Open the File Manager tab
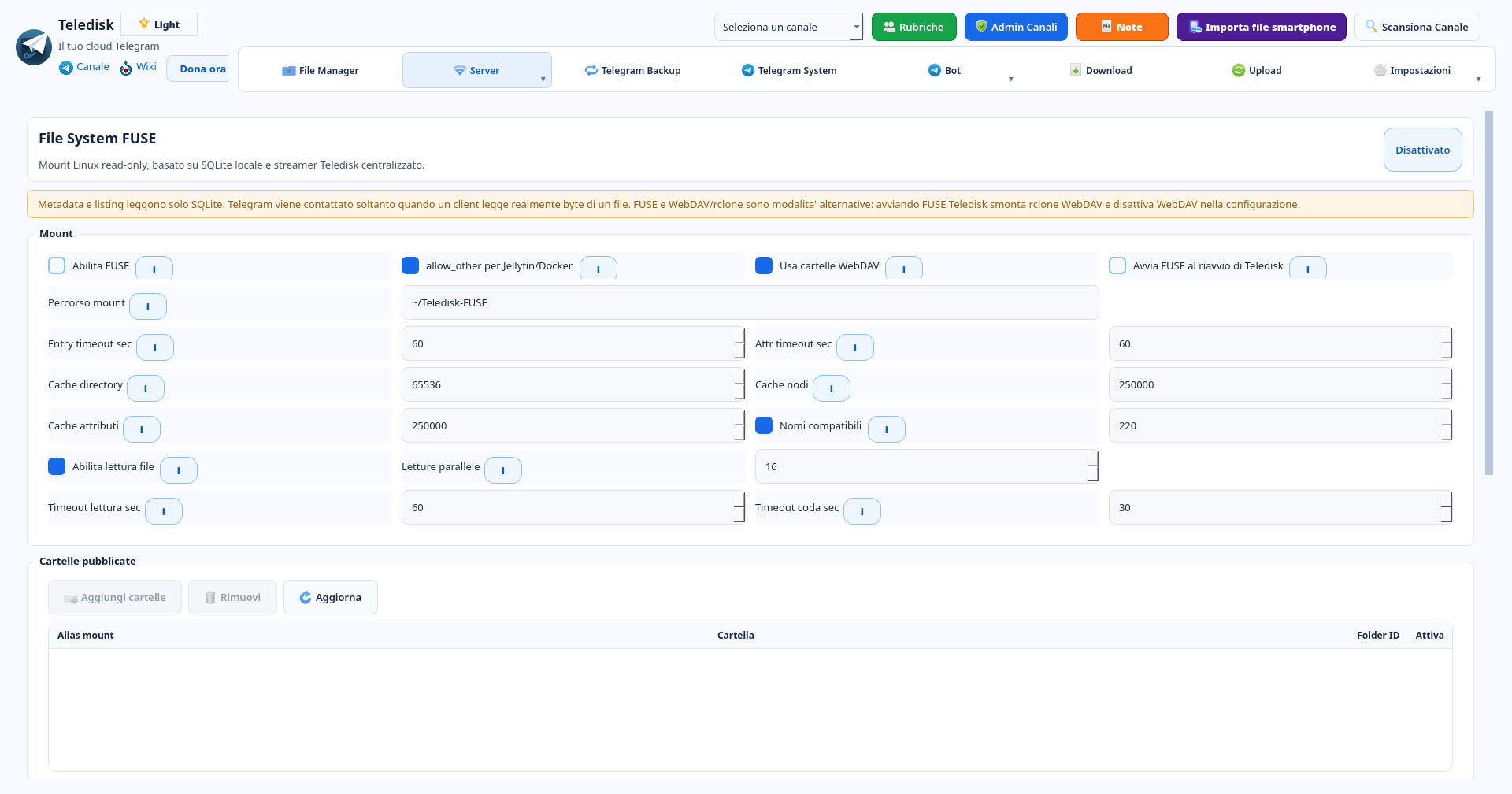 [x=321, y=70]
